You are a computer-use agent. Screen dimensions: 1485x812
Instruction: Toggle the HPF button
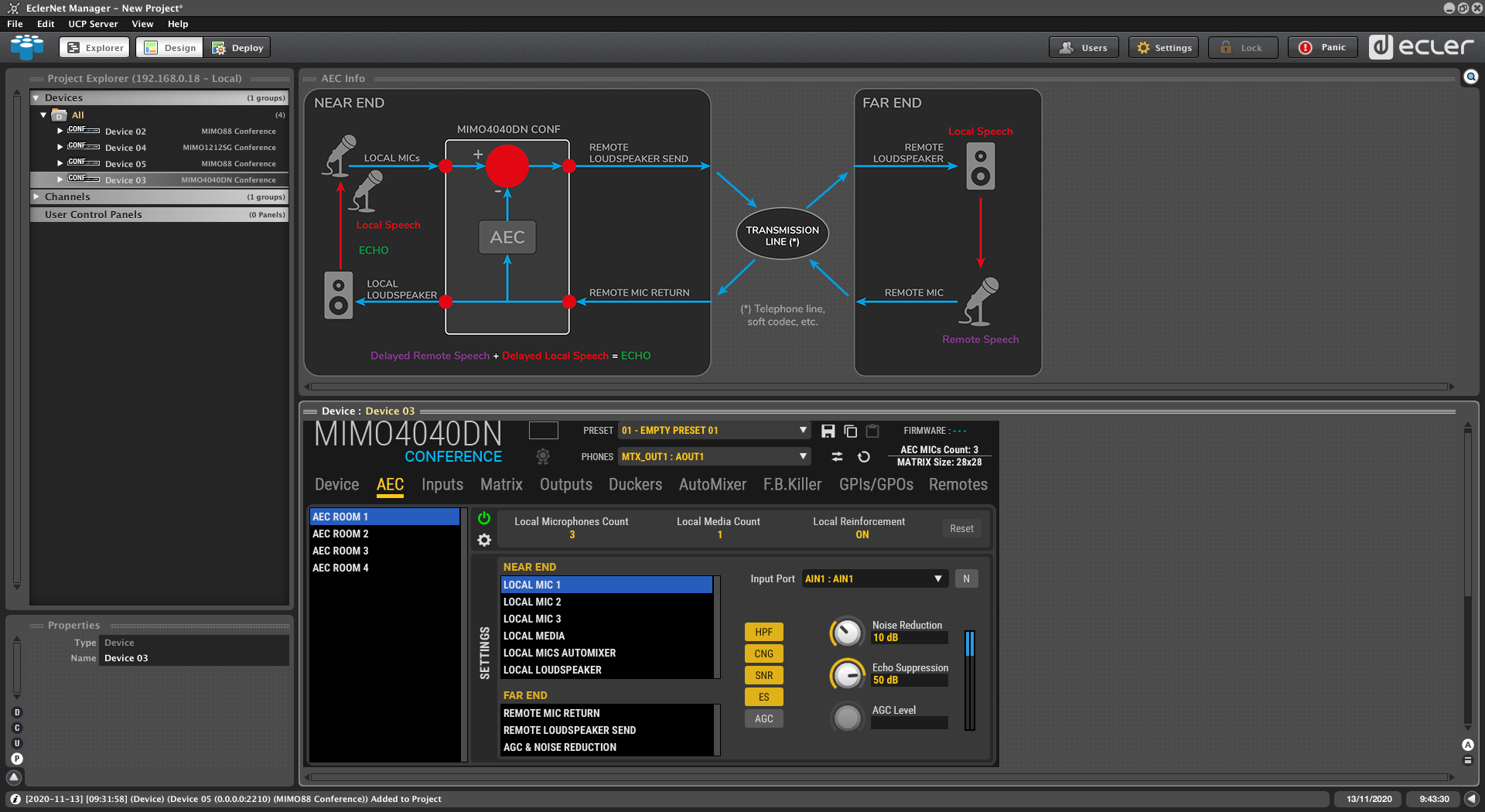point(764,632)
